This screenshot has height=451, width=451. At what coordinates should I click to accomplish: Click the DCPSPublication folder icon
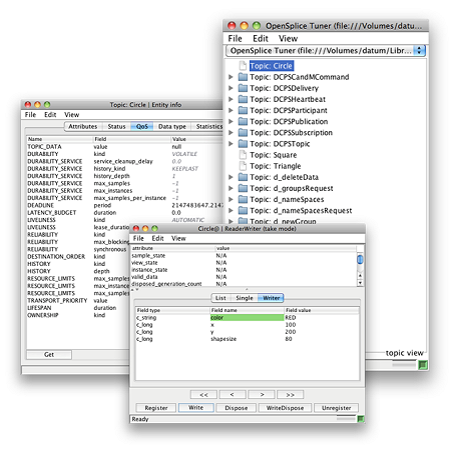click(243, 121)
